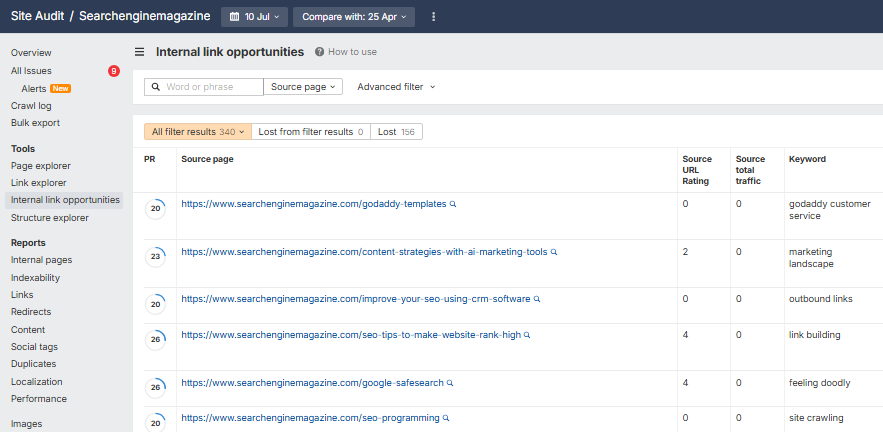The width and height of the screenshot is (883, 432).
Task: Click the red issues count badge
Action: coord(114,71)
